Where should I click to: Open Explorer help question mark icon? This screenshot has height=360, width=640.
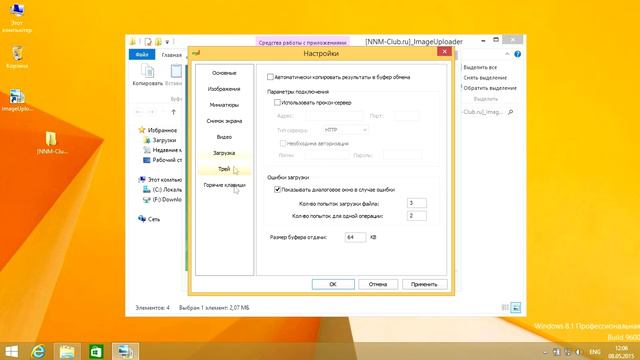[x=518, y=54]
